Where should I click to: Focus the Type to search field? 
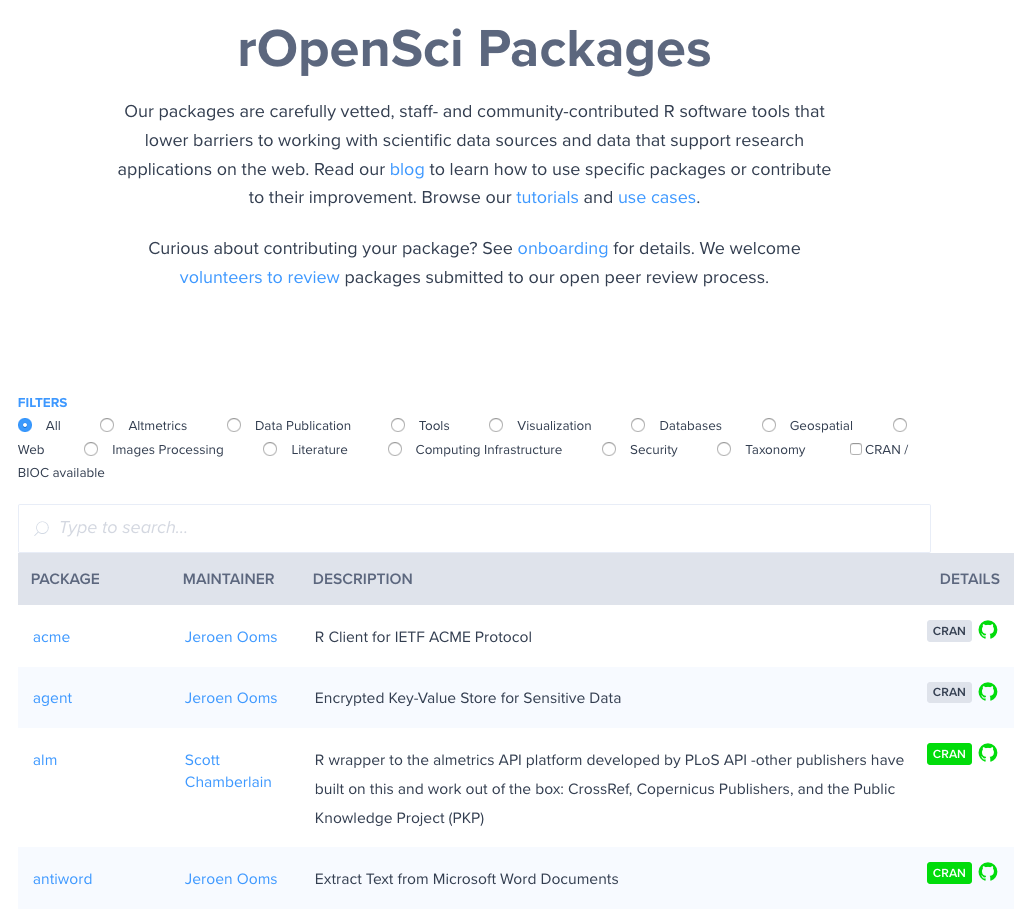click(474, 528)
